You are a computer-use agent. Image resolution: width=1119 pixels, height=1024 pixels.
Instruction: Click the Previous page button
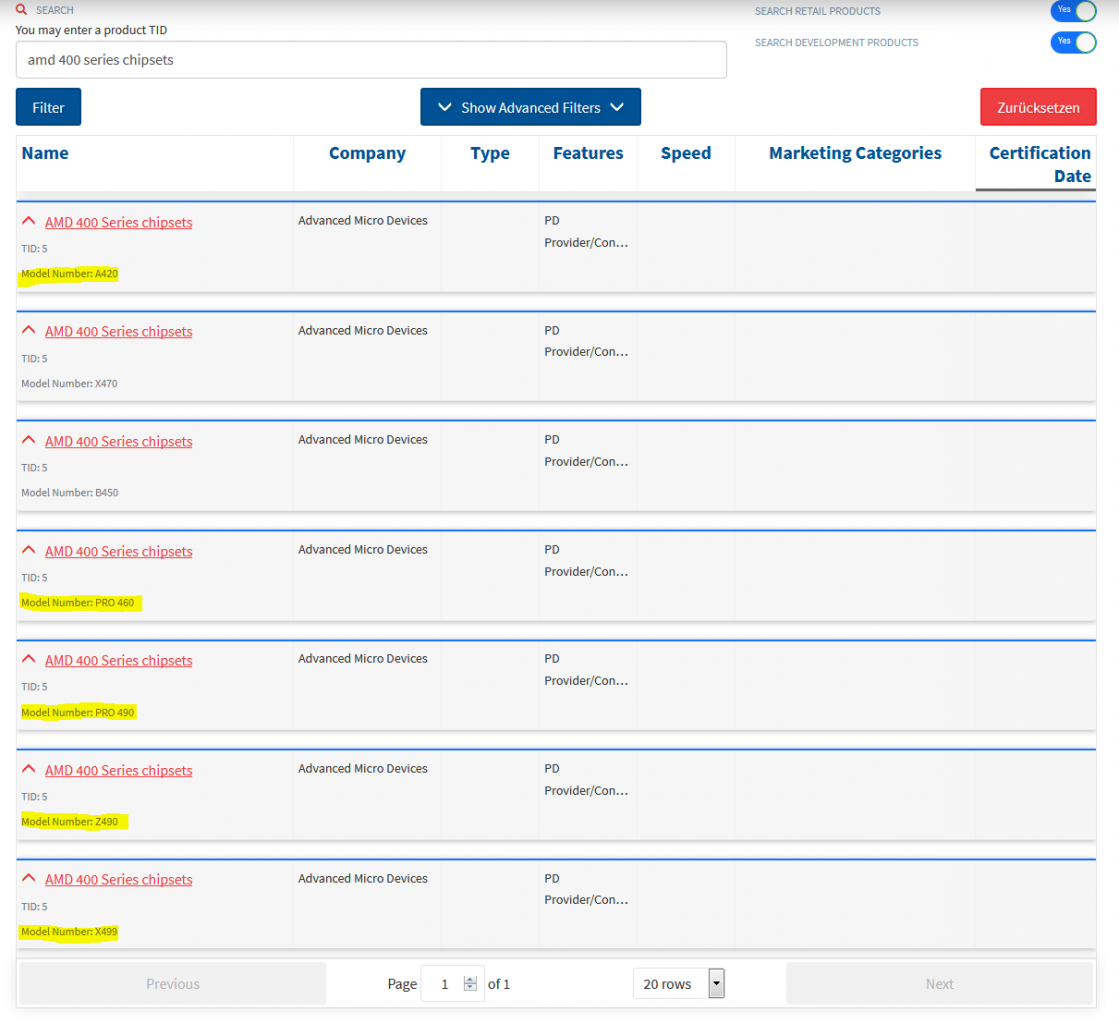tap(173, 983)
